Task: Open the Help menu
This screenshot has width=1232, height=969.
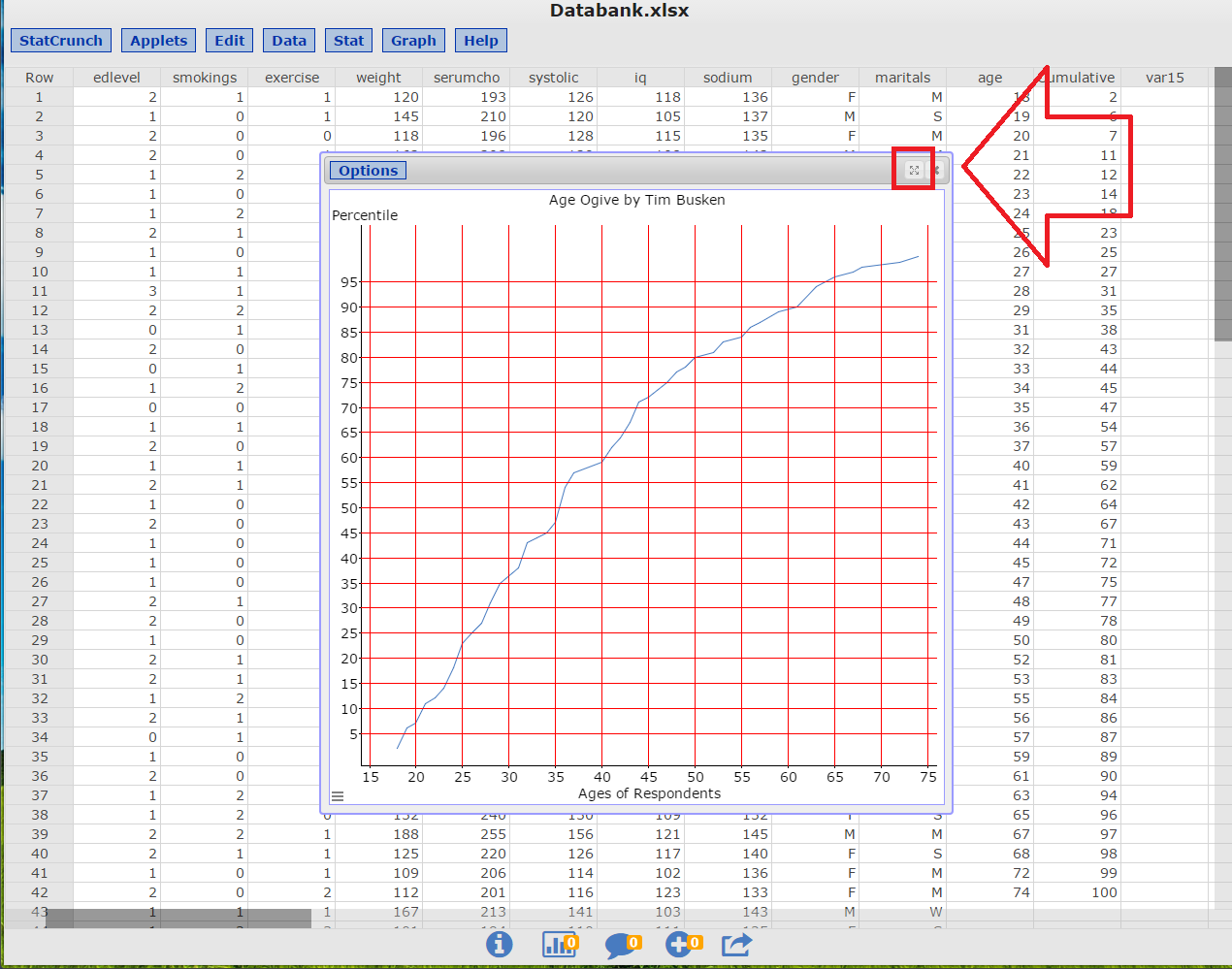Action: (x=481, y=41)
